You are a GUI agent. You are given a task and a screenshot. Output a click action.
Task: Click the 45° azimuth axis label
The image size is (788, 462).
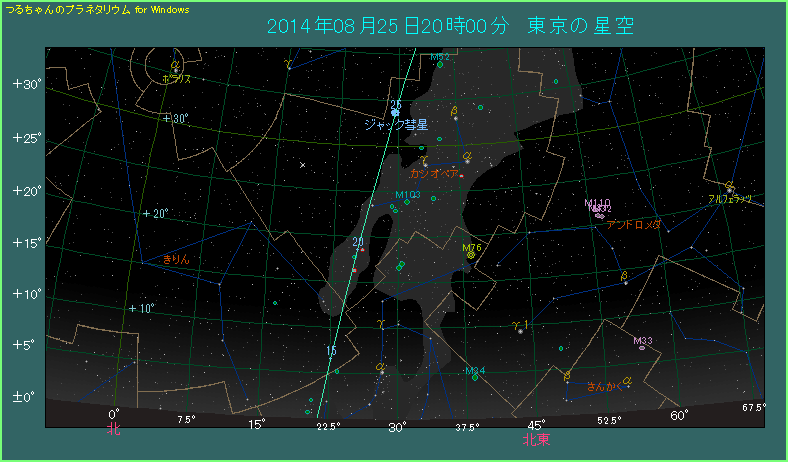(x=536, y=425)
